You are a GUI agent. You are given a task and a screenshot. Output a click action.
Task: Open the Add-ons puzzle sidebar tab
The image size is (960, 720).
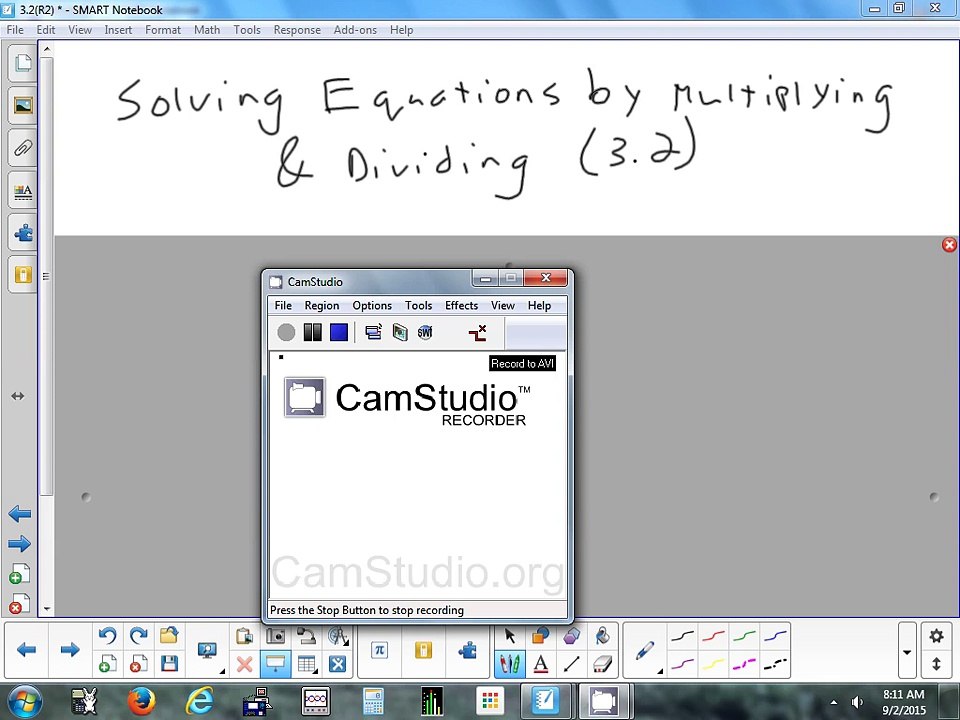pos(23,233)
